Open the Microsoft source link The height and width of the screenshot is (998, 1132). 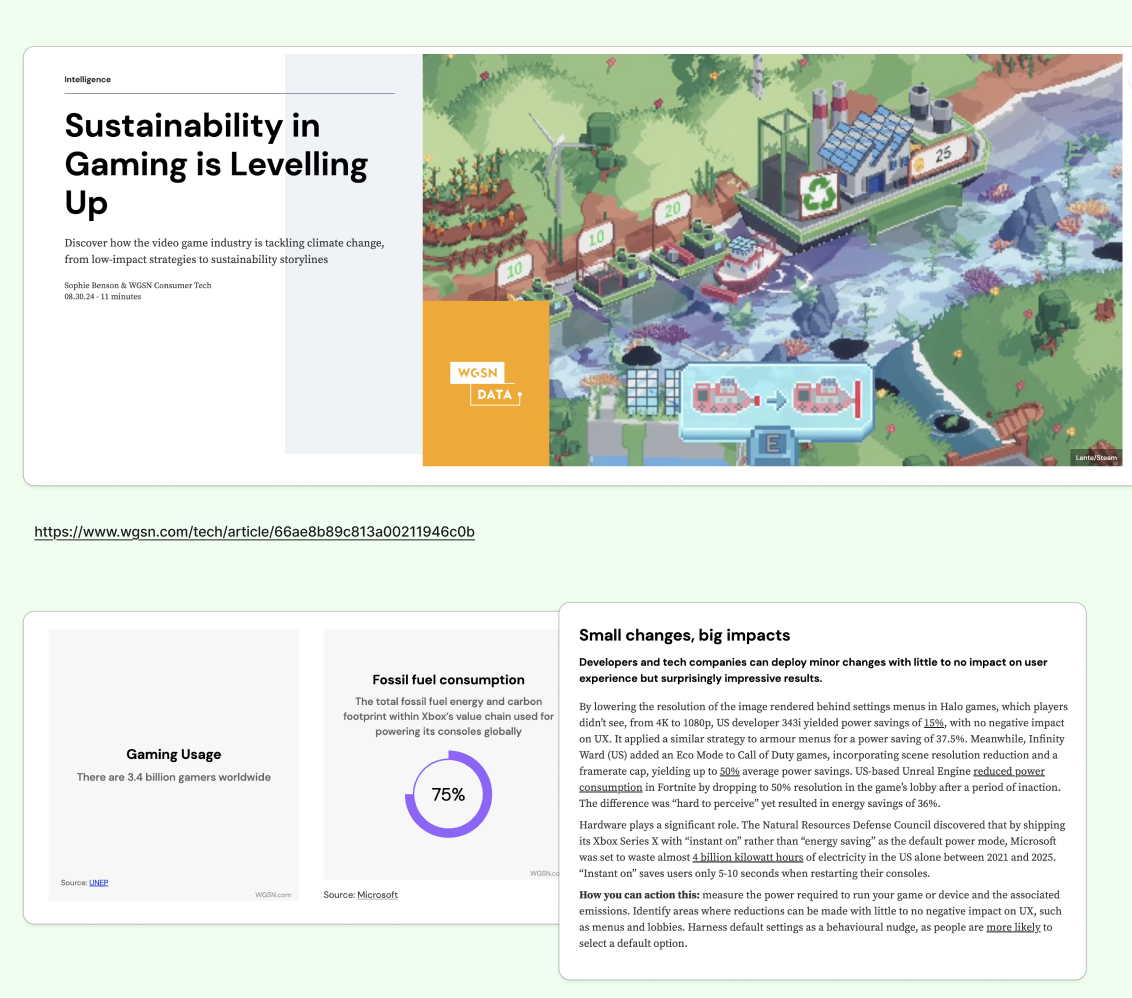click(375, 894)
